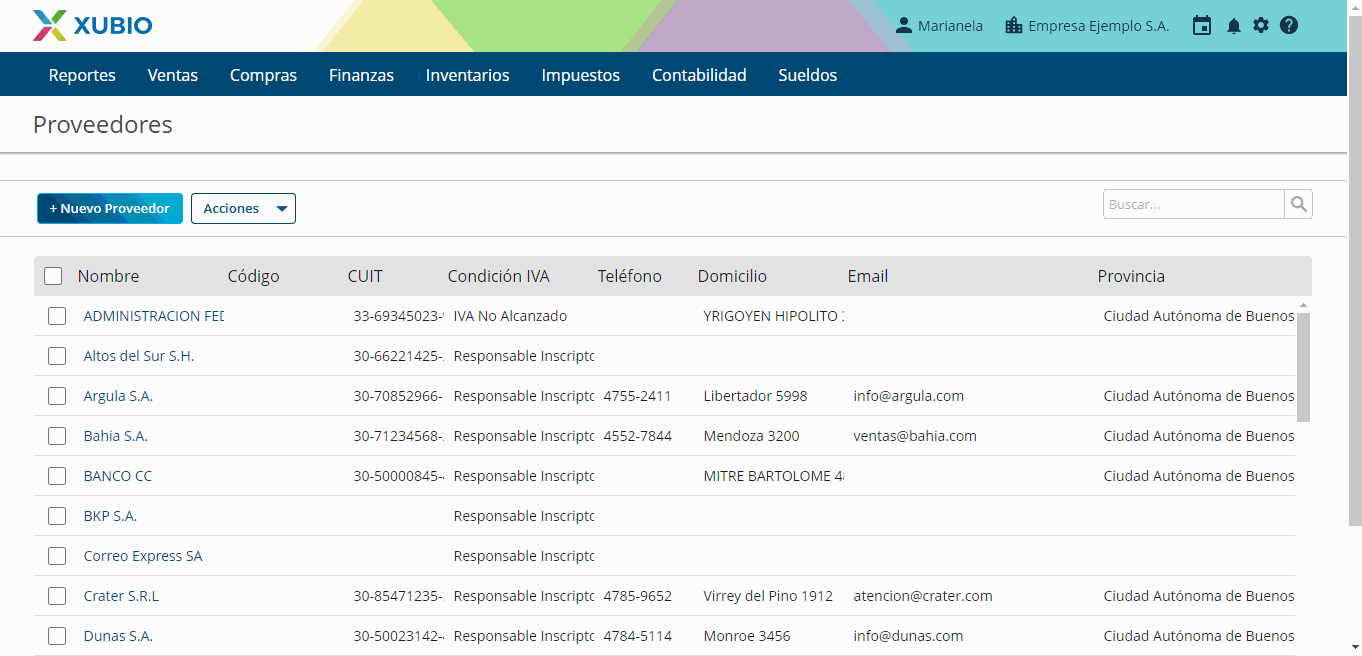Sort by Email column header

868,276
